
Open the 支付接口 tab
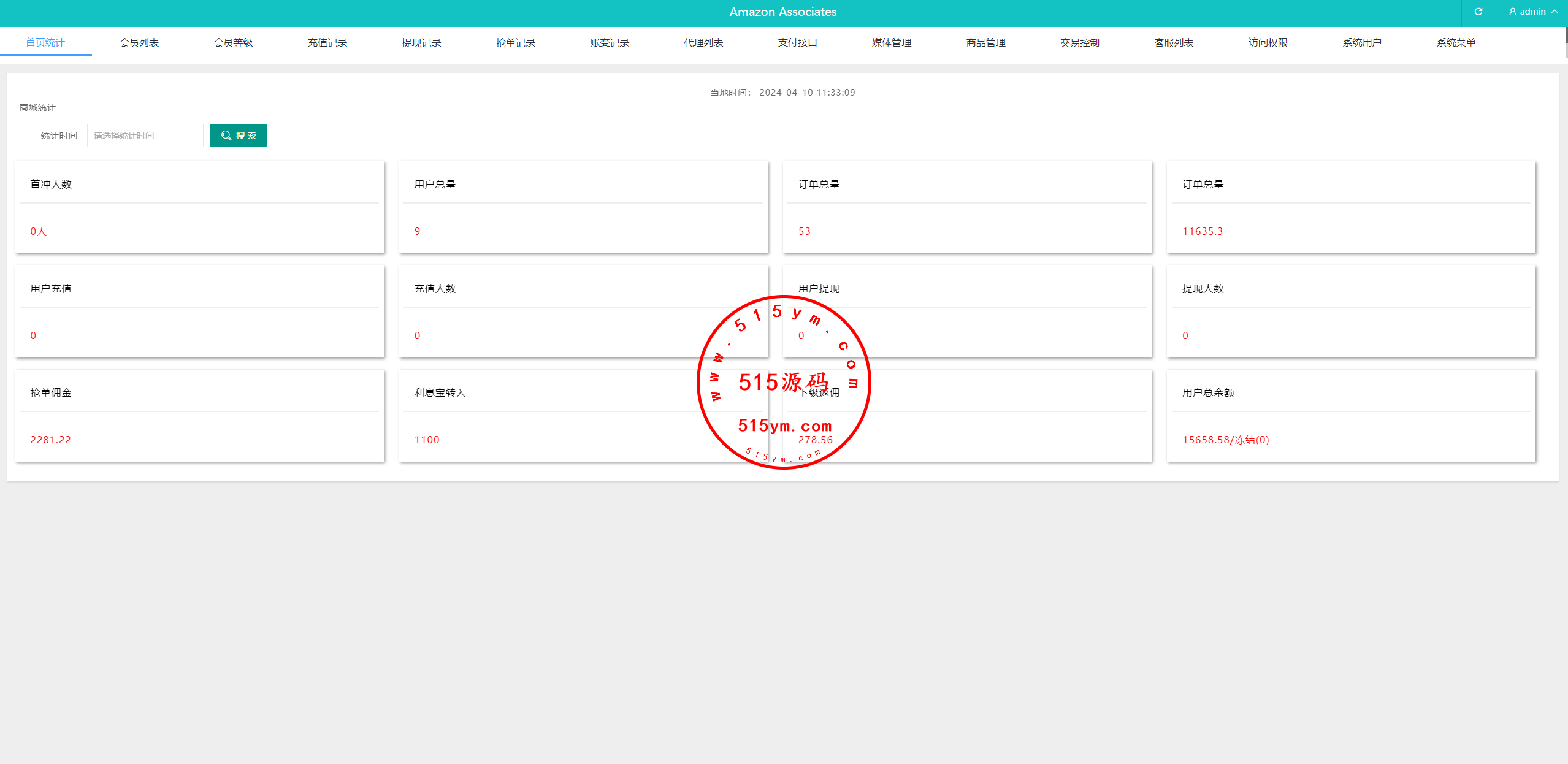coord(797,42)
